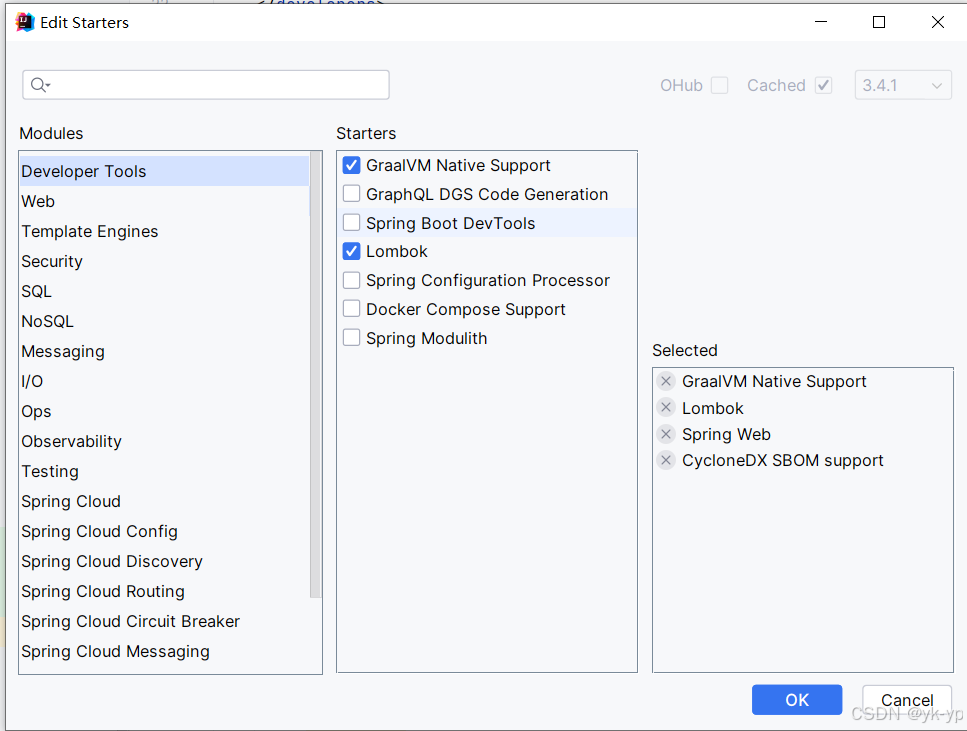Check GraphQL DGS Code Generation starter
This screenshot has height=731, width=967.
tap(352, 194)
